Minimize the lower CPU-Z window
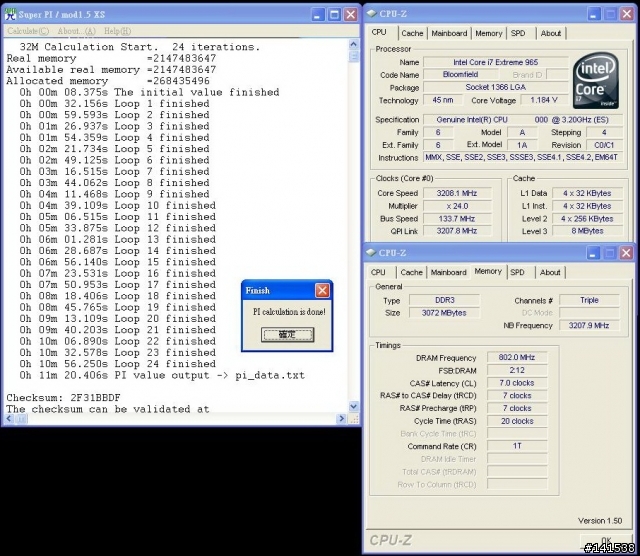 (x=593, y=253)
